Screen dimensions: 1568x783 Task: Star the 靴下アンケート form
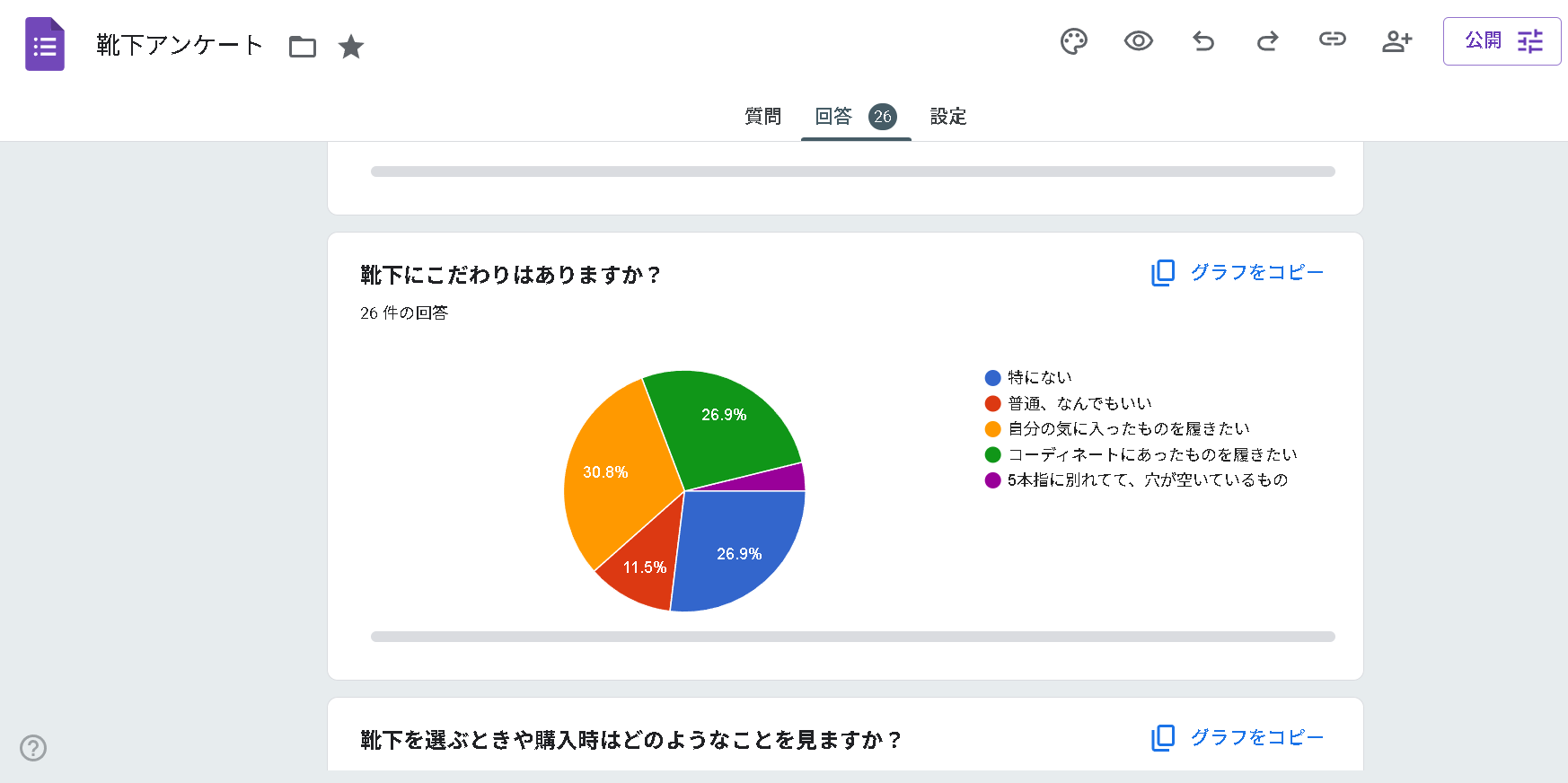click(x=351, y=47)
